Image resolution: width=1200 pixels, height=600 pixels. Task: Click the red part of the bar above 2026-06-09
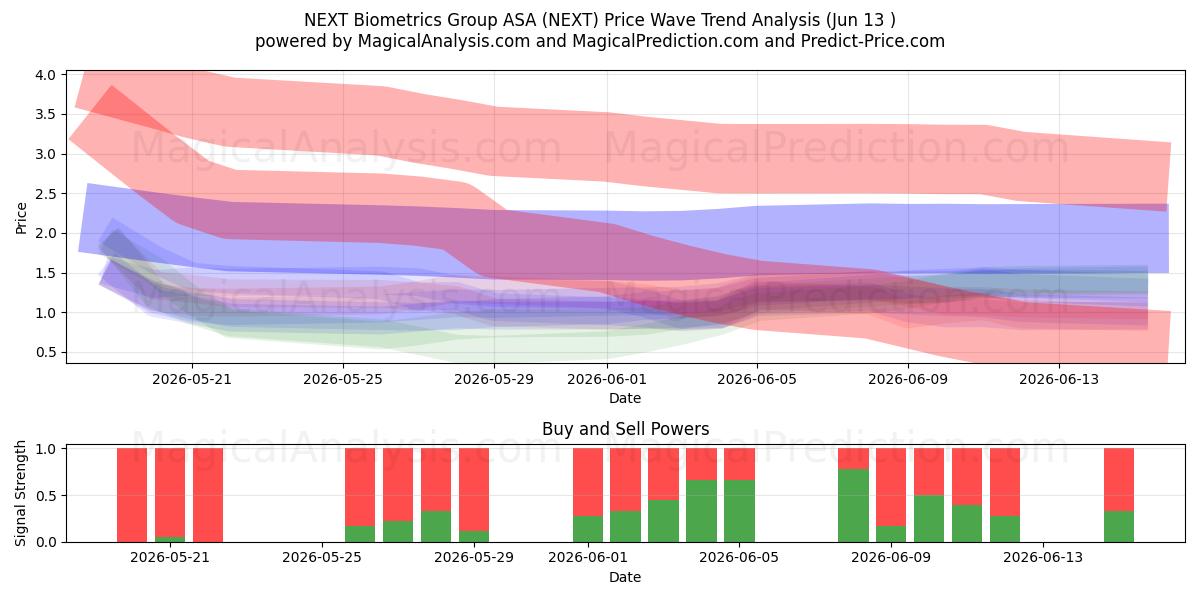point(891,487)
